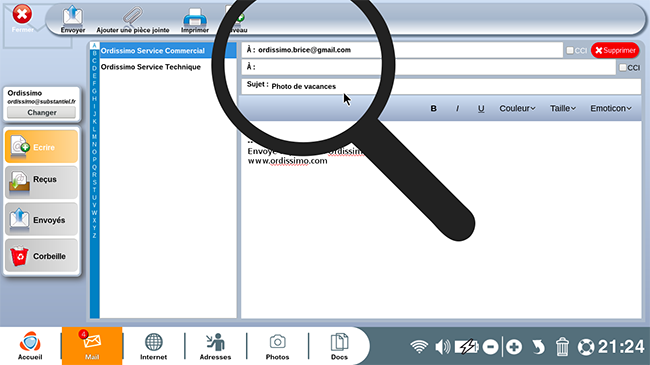Image resolution: width=650 pixels, height=365 pixels.
Task: Jump to letter A in contact index
Action: click(95, 46)
